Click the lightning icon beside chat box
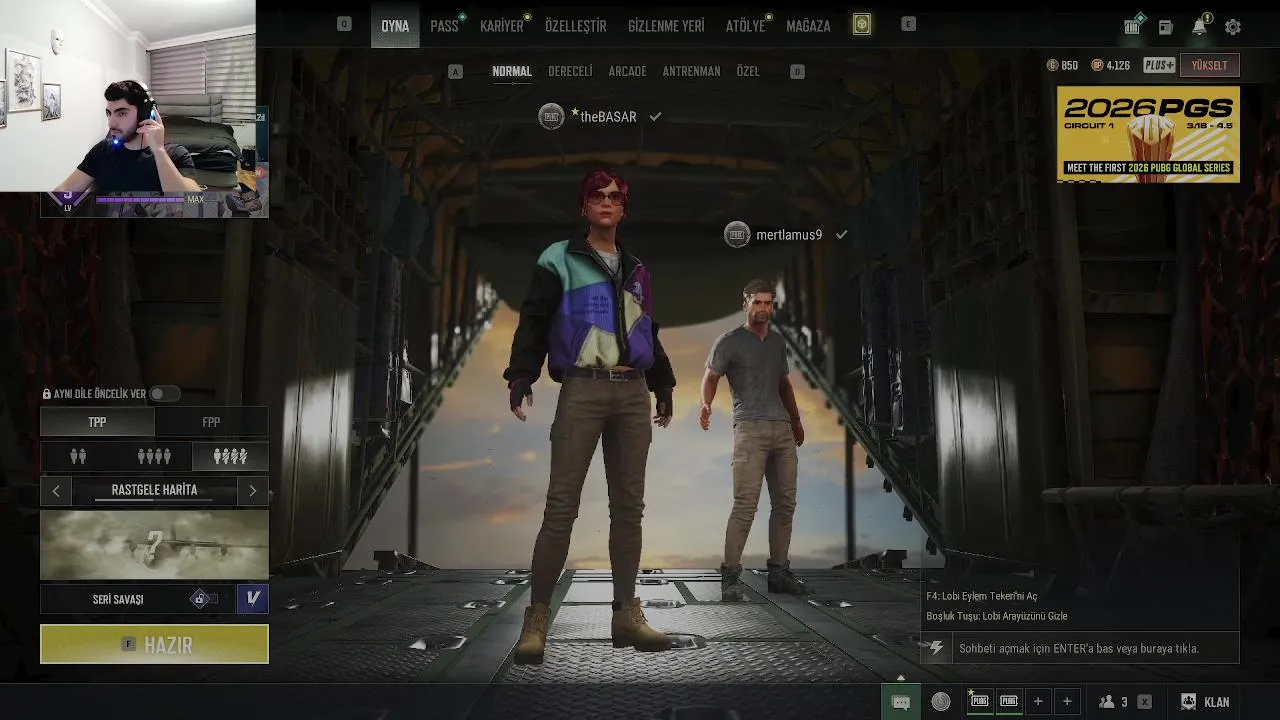 [x=936, y=648]
